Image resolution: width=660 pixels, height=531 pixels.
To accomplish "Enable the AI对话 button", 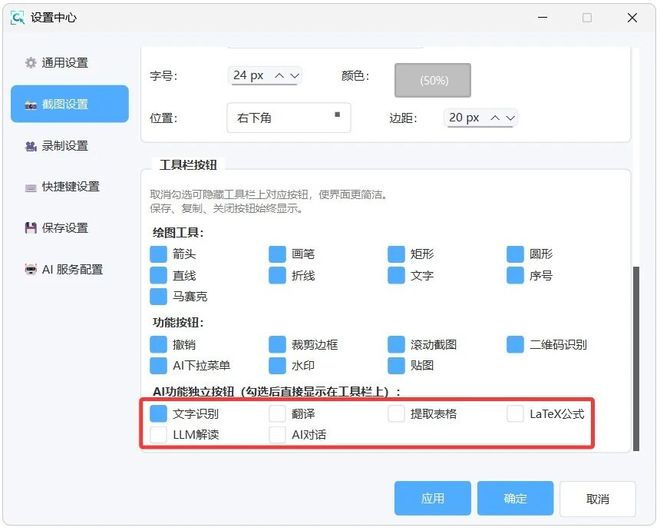I will pyautogui.click(x=277, y=435).
